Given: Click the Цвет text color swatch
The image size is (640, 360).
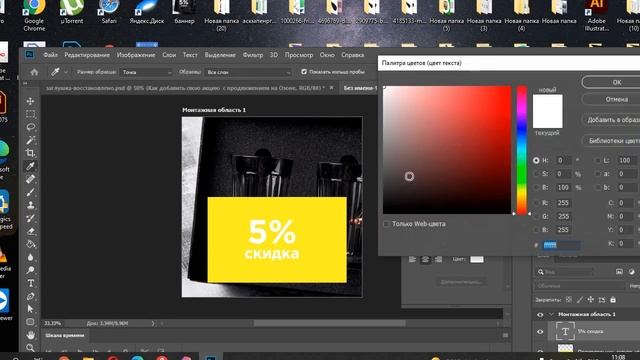Looking at the screenshot, I should (477, 259).
